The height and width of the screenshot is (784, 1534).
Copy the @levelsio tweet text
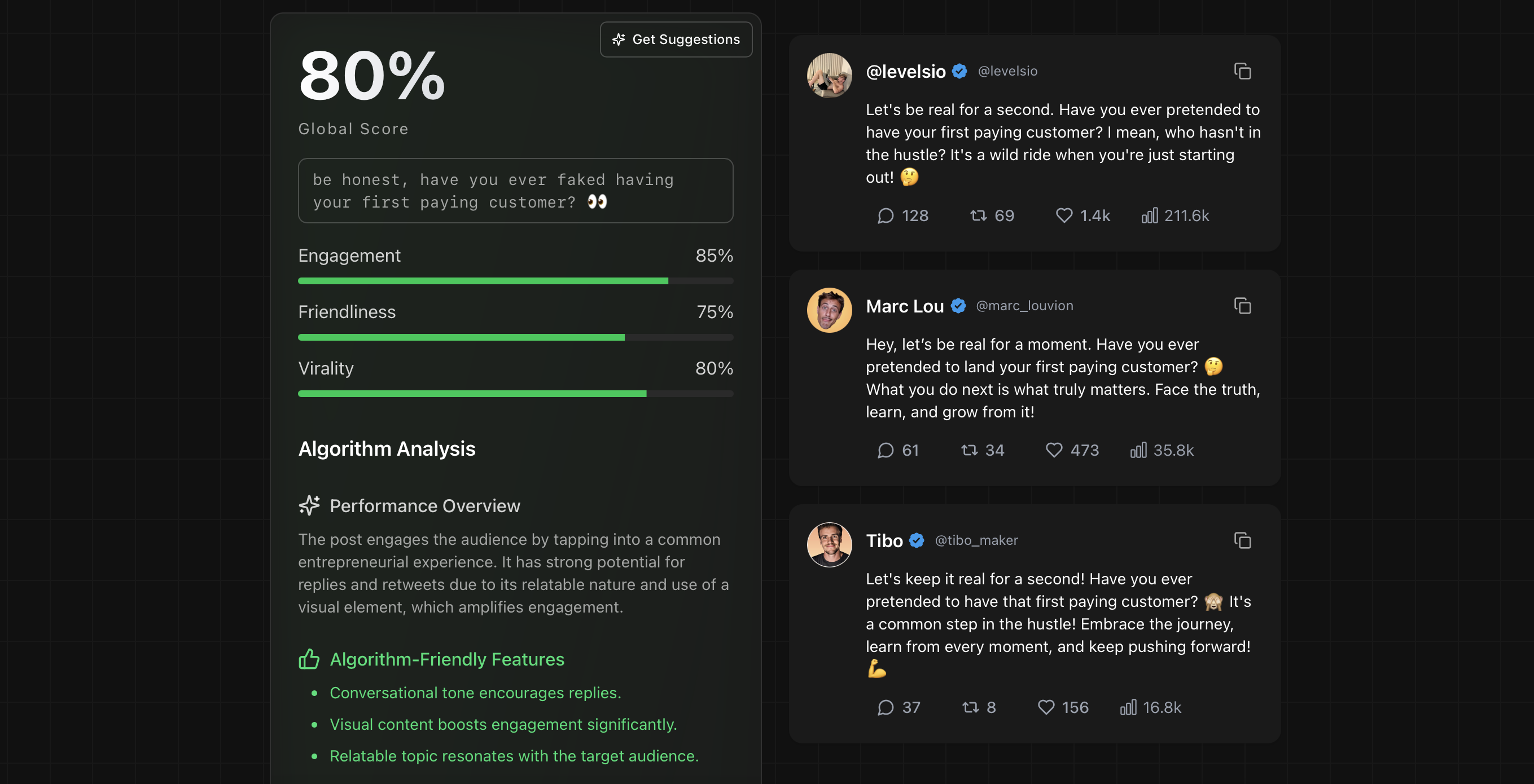tap(1242, 72)
